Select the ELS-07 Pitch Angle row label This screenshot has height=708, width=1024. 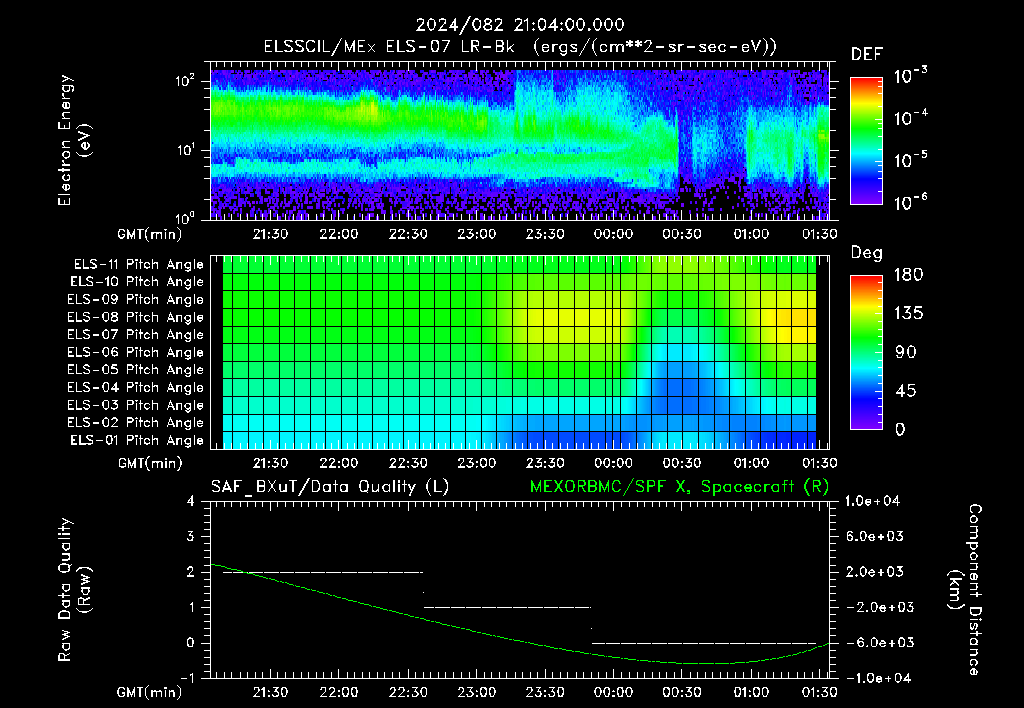coord(136,335)
